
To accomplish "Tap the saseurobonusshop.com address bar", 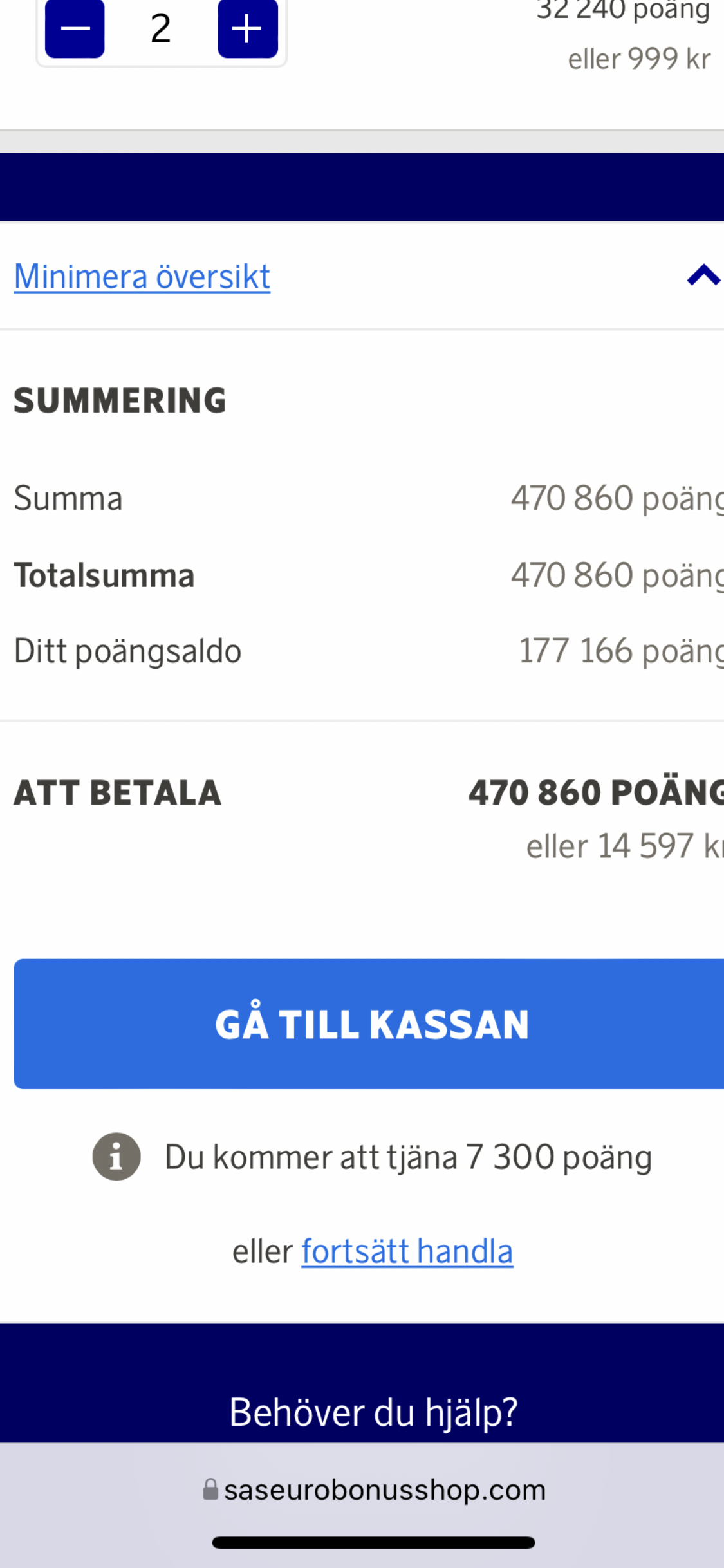I will click(384, 1489).
